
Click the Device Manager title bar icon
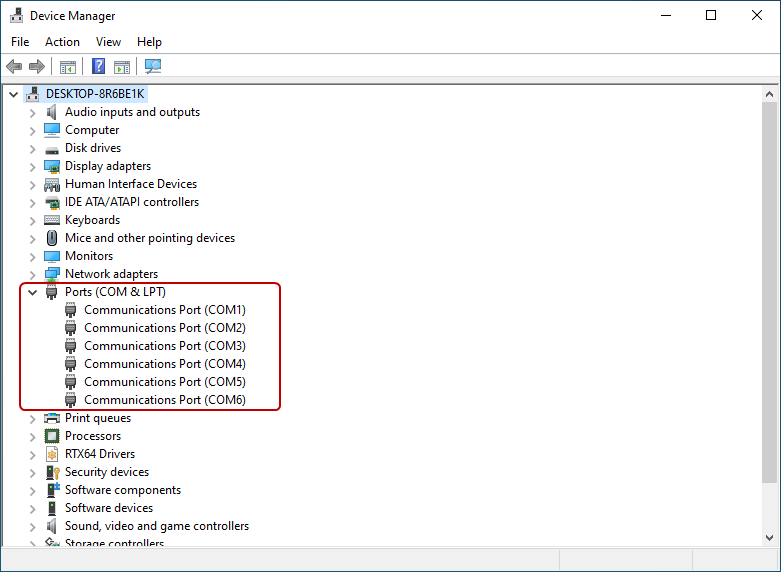(16, 15)
